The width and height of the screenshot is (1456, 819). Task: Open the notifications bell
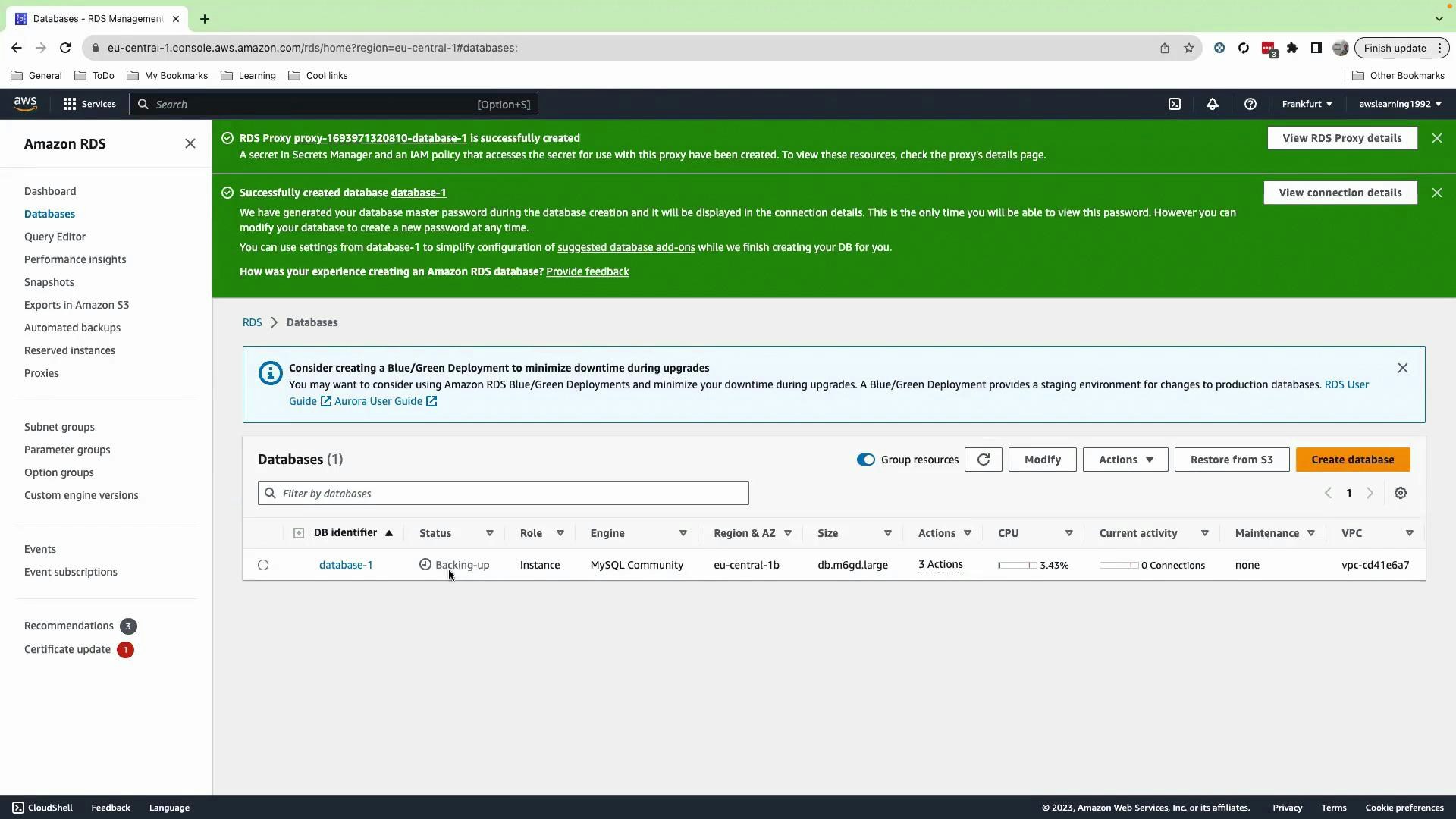tap(1213, 104)
